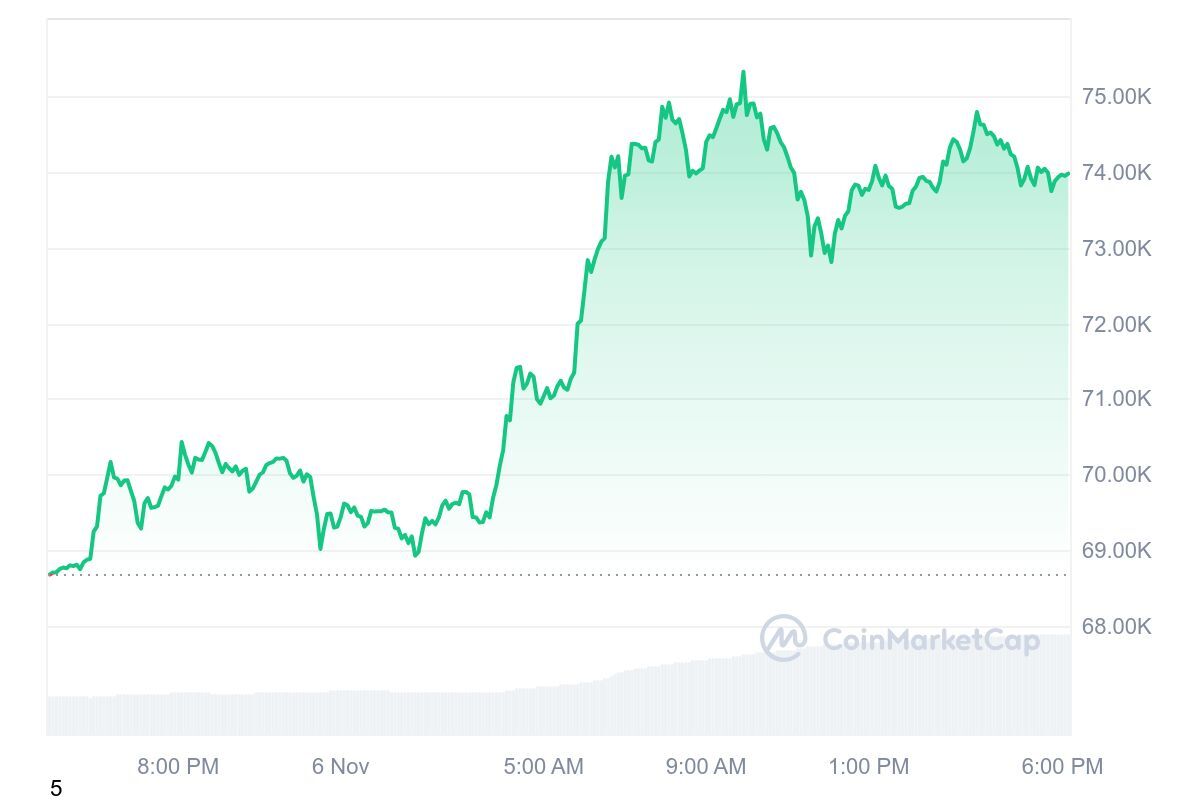Click the 75.00K price axis label

click(1116, 97)
